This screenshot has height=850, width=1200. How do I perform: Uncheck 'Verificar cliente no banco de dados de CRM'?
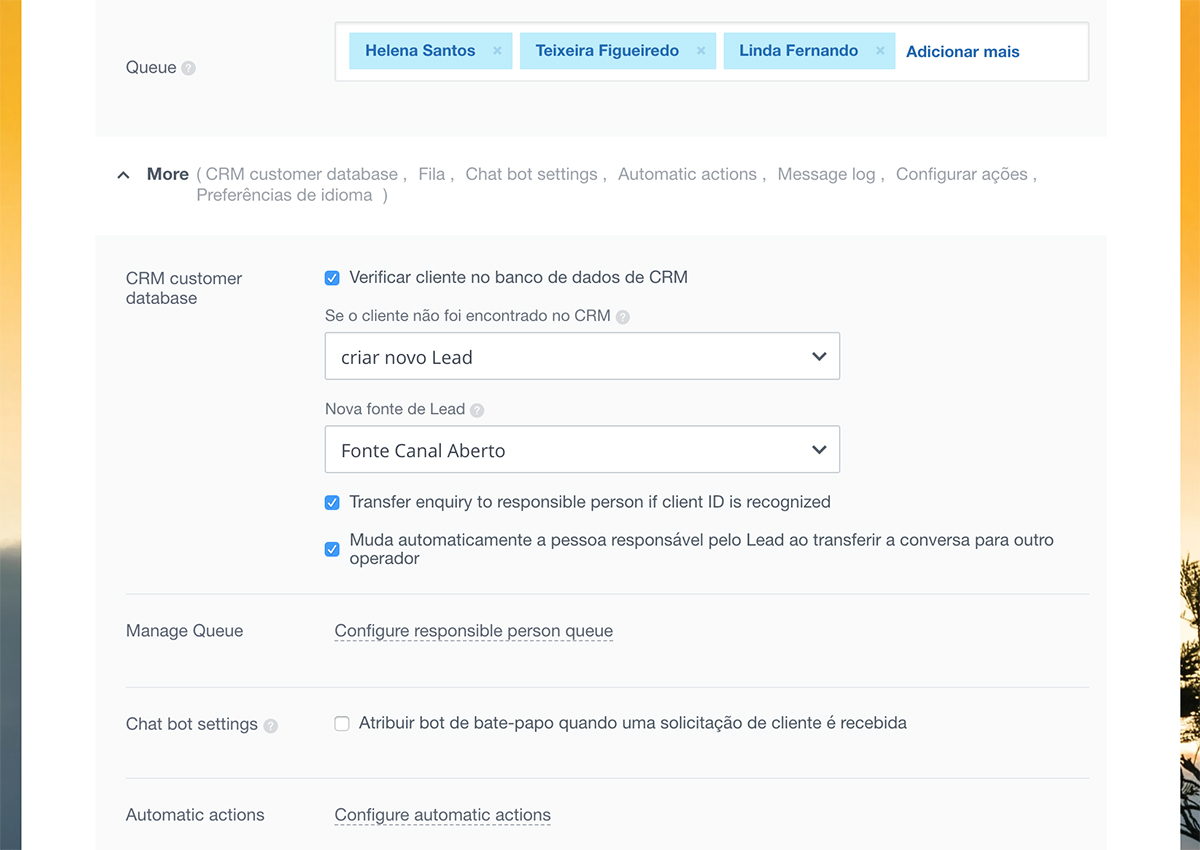(x=332, y=278)
